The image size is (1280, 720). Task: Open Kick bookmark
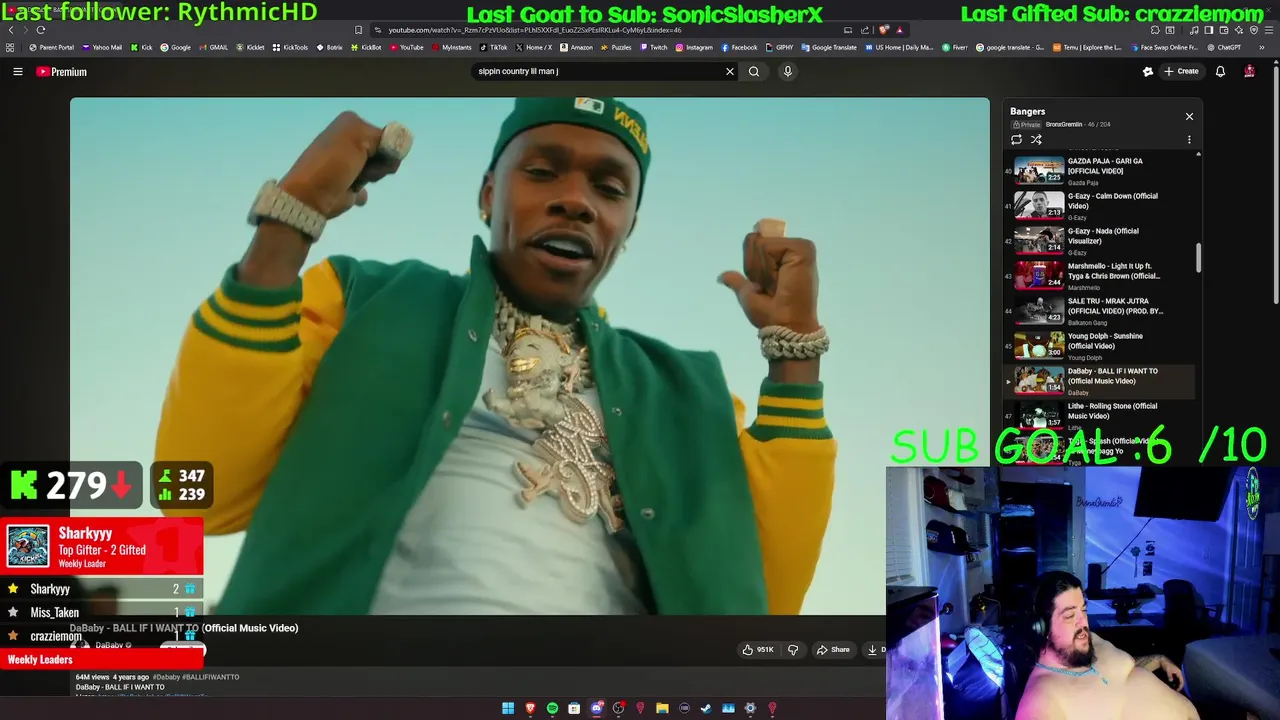(x=141, y=47)
